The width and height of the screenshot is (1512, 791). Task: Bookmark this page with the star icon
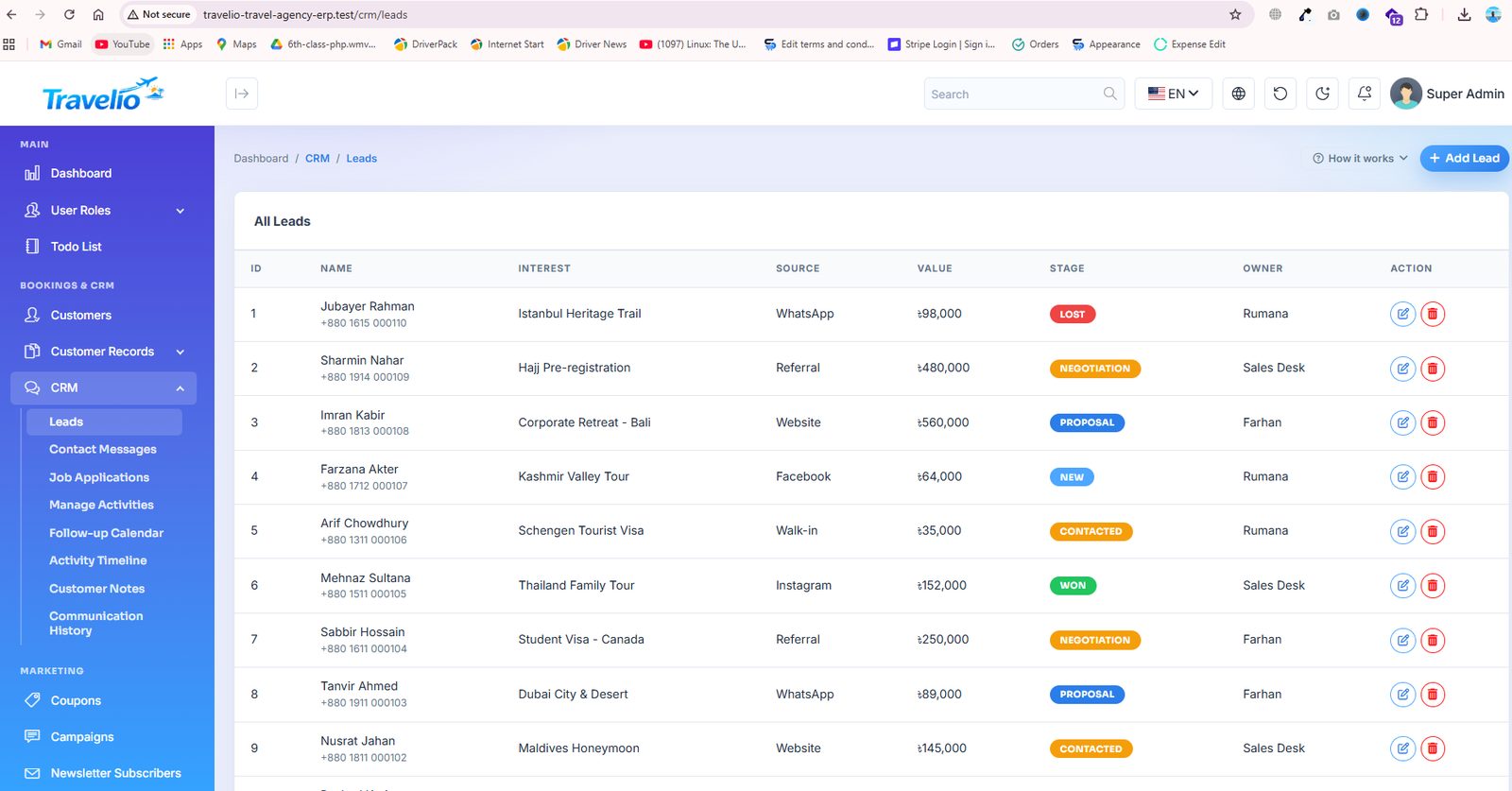(x=1235, y=14)
